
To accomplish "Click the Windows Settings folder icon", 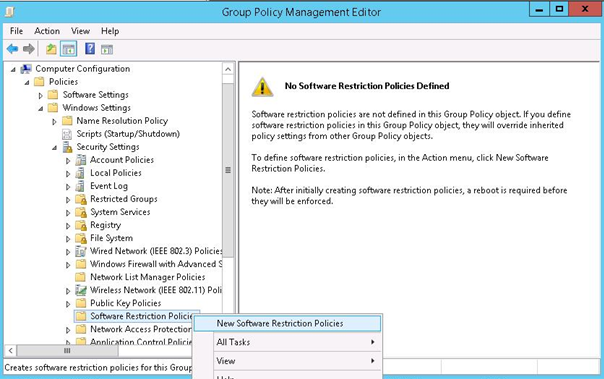I will (x=53, y=108).
